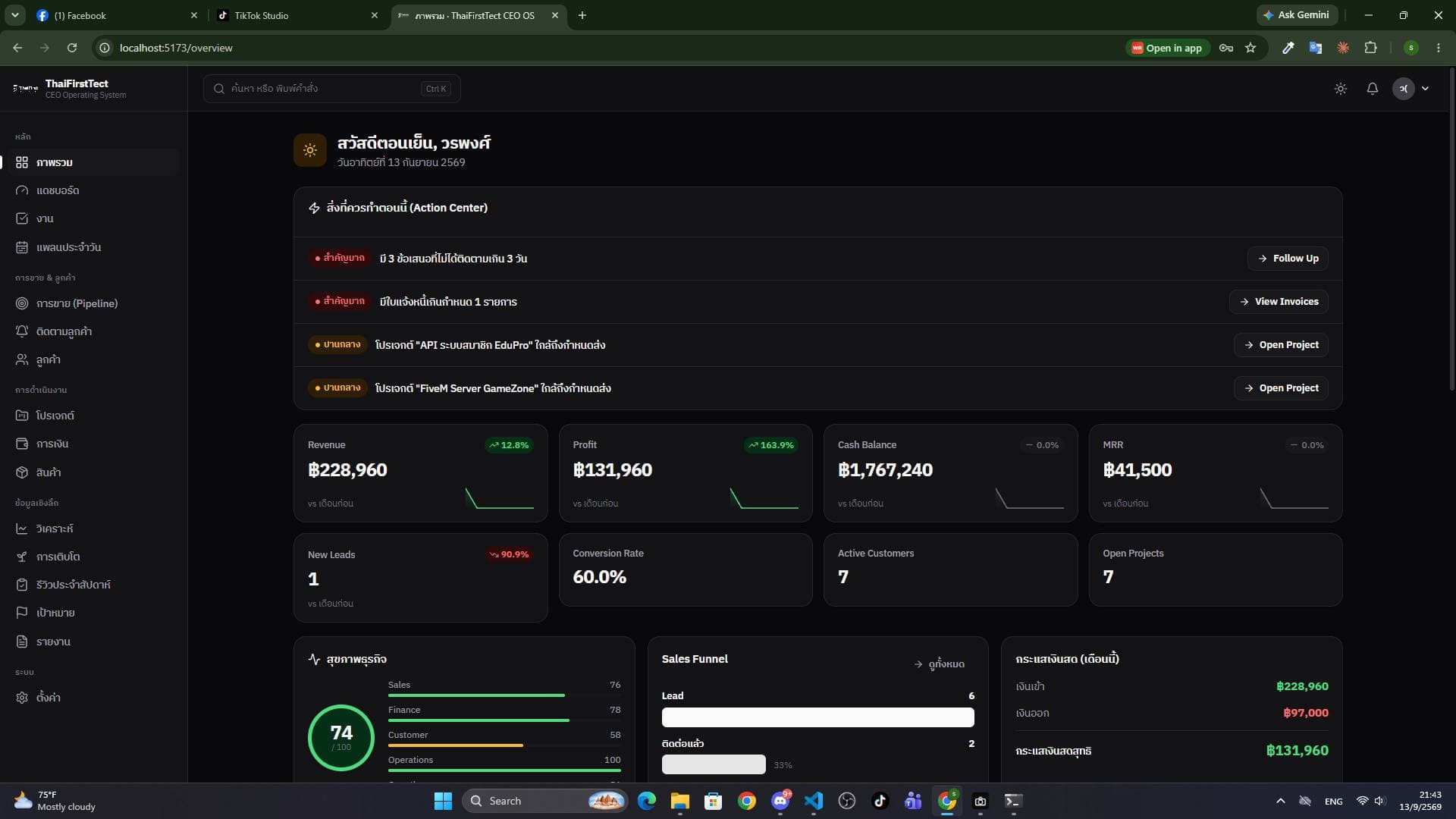
Task: Click the การขาย (Pipeline) target icon
Action: [22, 303]
